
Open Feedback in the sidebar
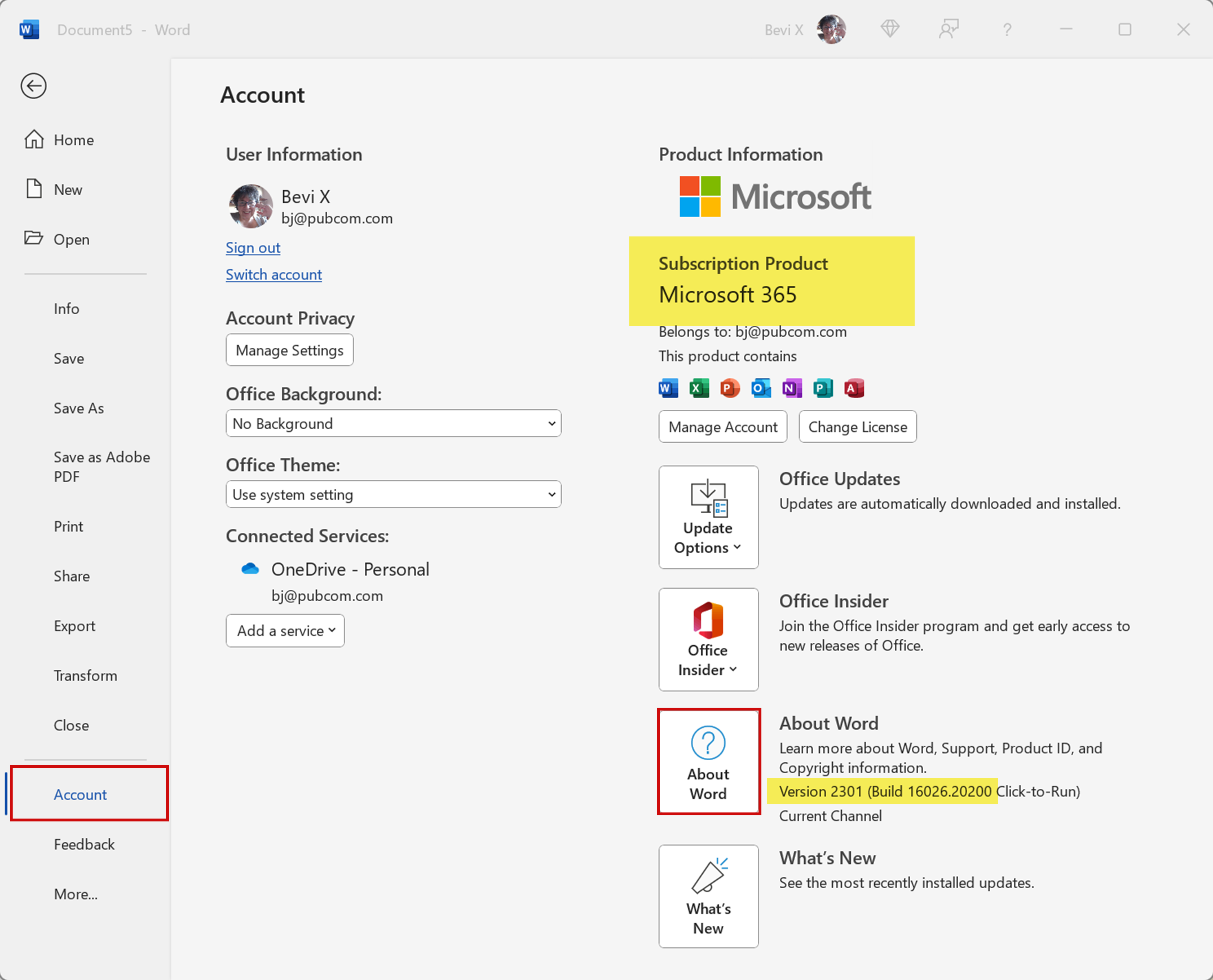tap(84, 845)
